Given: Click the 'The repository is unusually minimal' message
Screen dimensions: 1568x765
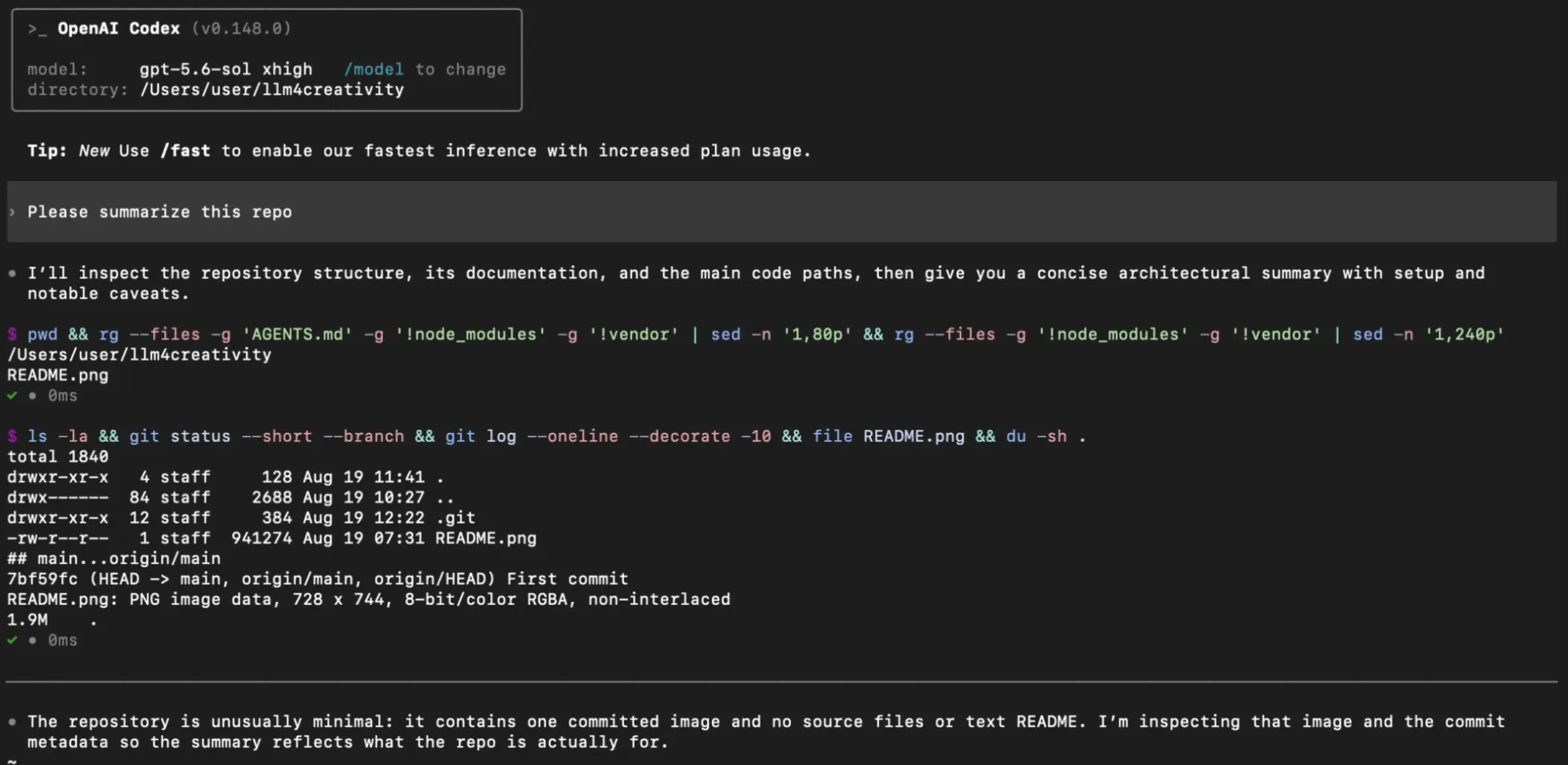Looking at the screenshot, I should click(x=766, y=732).
